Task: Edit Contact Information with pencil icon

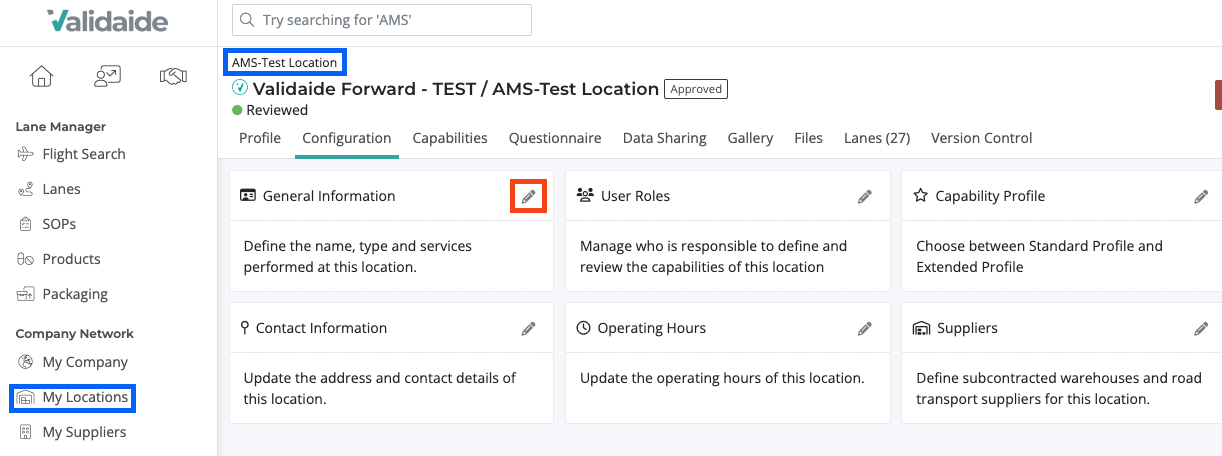Action: click(528, 329)
